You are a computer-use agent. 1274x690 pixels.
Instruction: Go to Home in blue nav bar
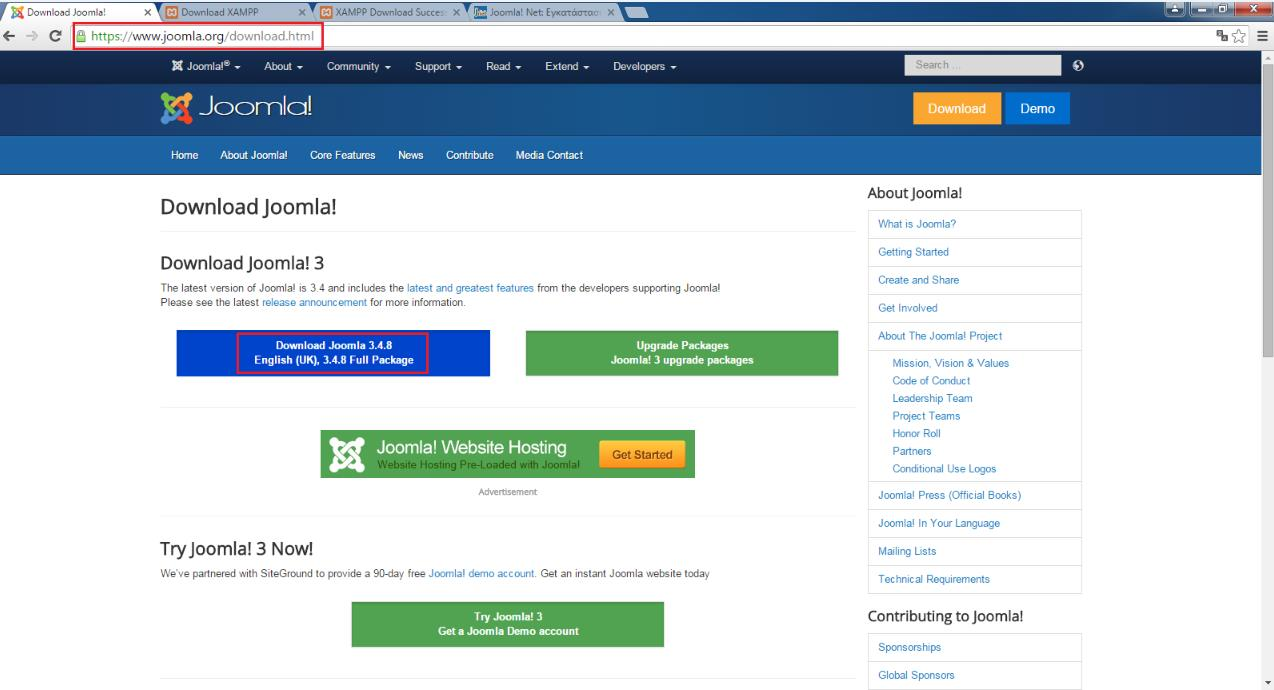pos(185,155)
